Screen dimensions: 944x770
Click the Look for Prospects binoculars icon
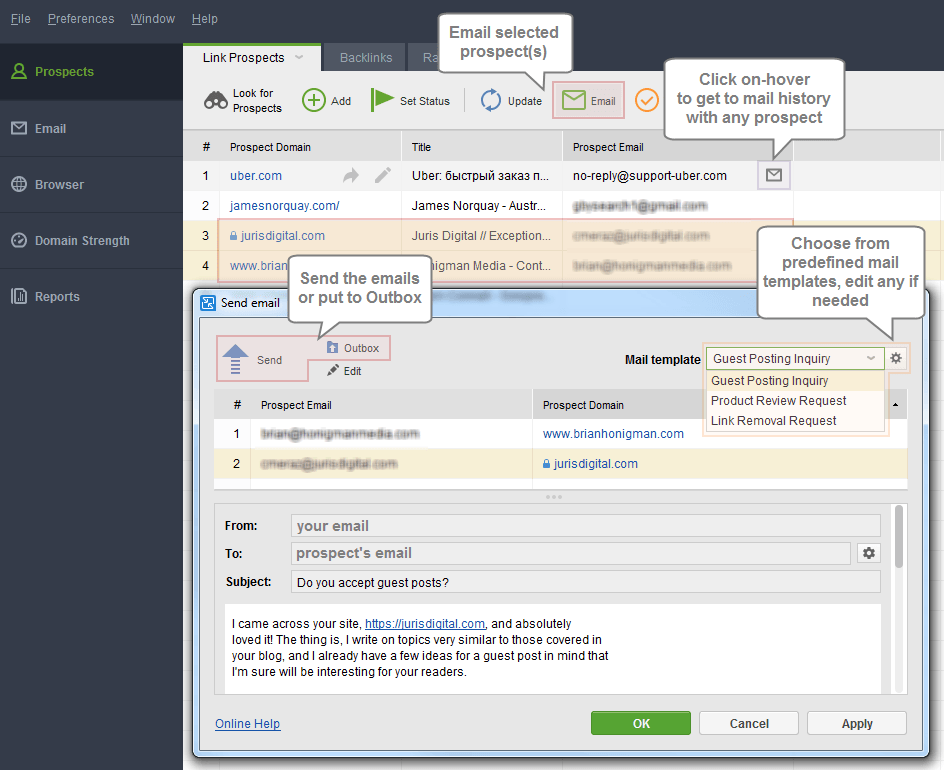click(x=216, y=101)
